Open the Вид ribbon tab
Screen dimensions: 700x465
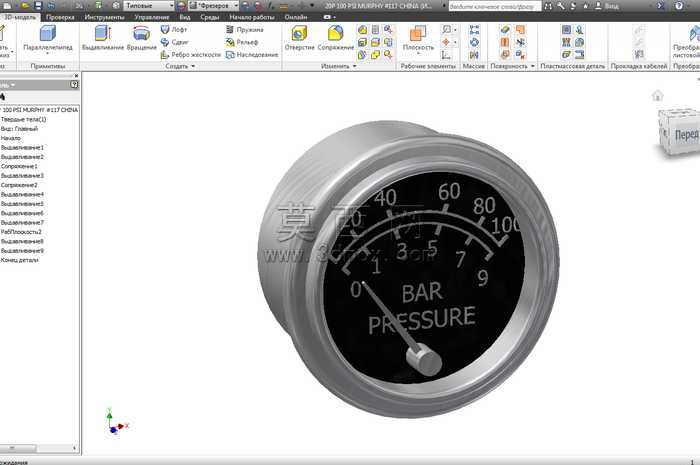coord(185,17)
